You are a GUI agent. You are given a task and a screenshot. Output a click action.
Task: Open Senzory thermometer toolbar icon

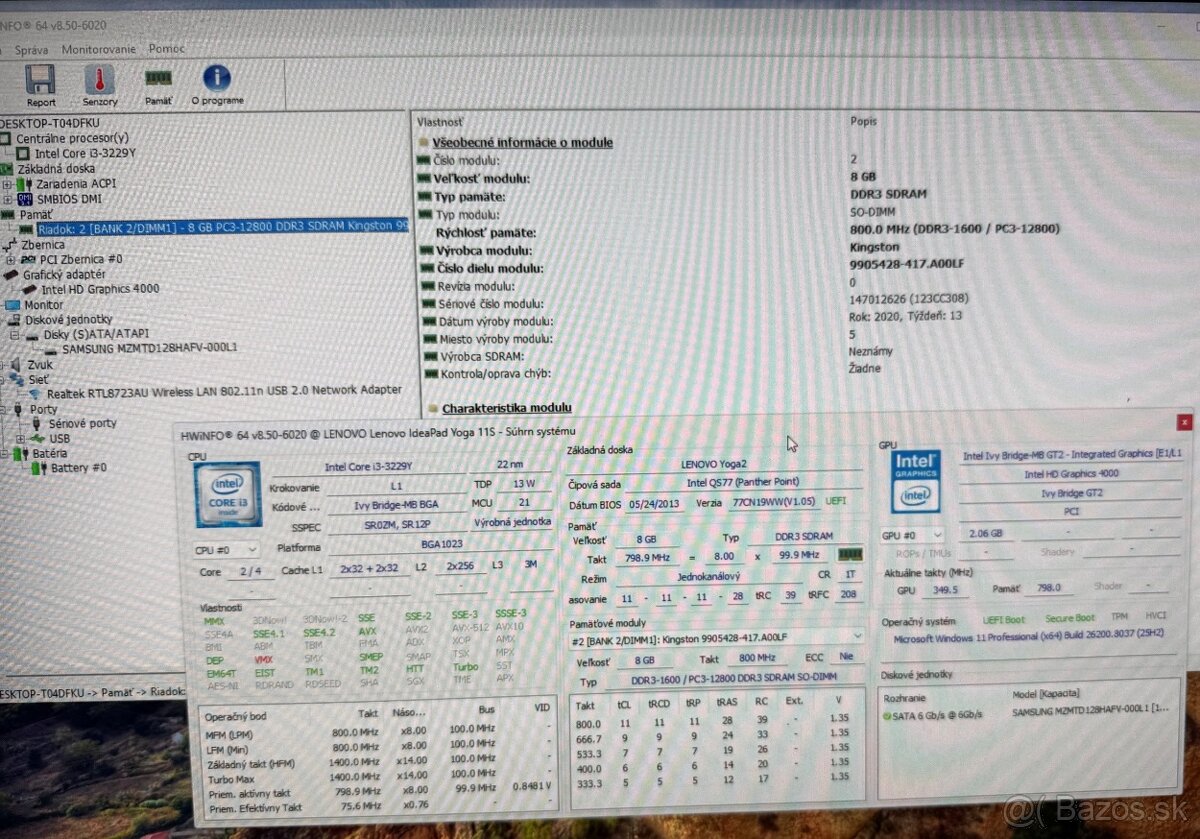99,80
